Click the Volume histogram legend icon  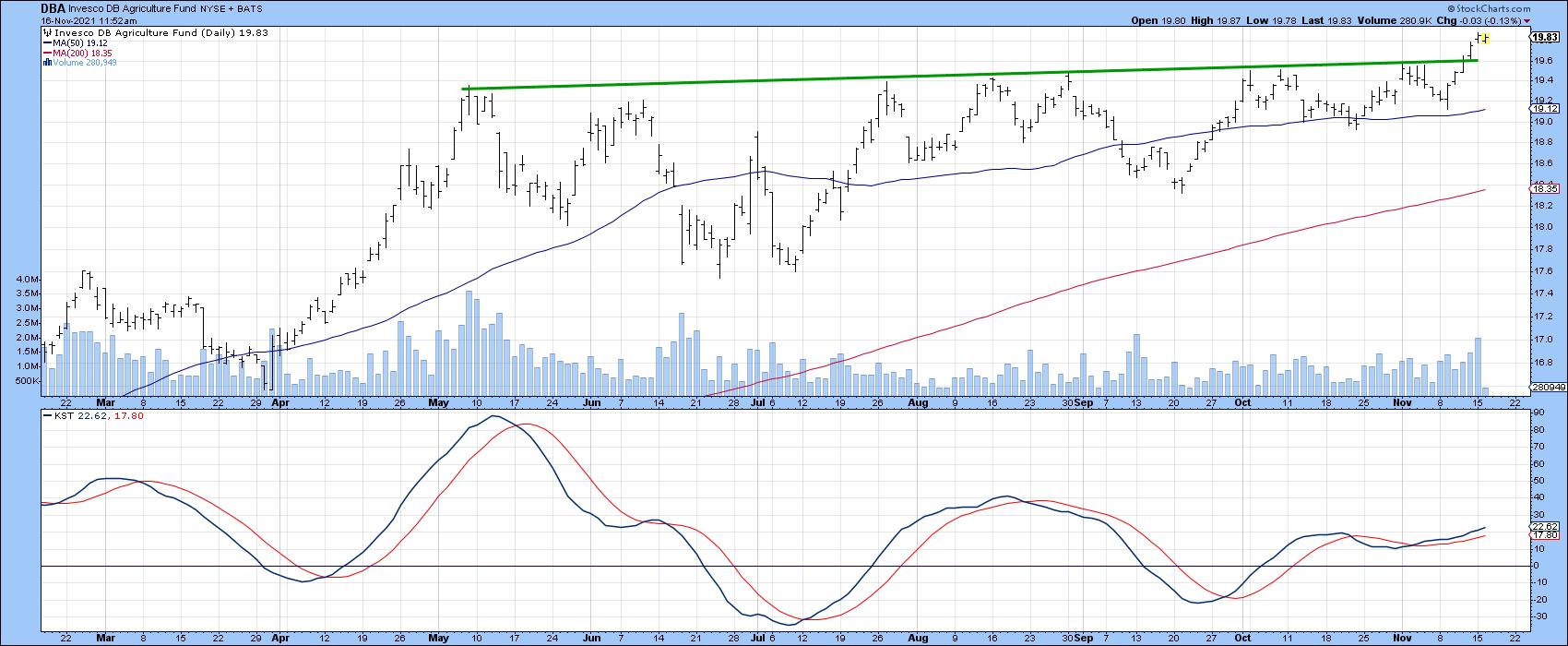47,63
